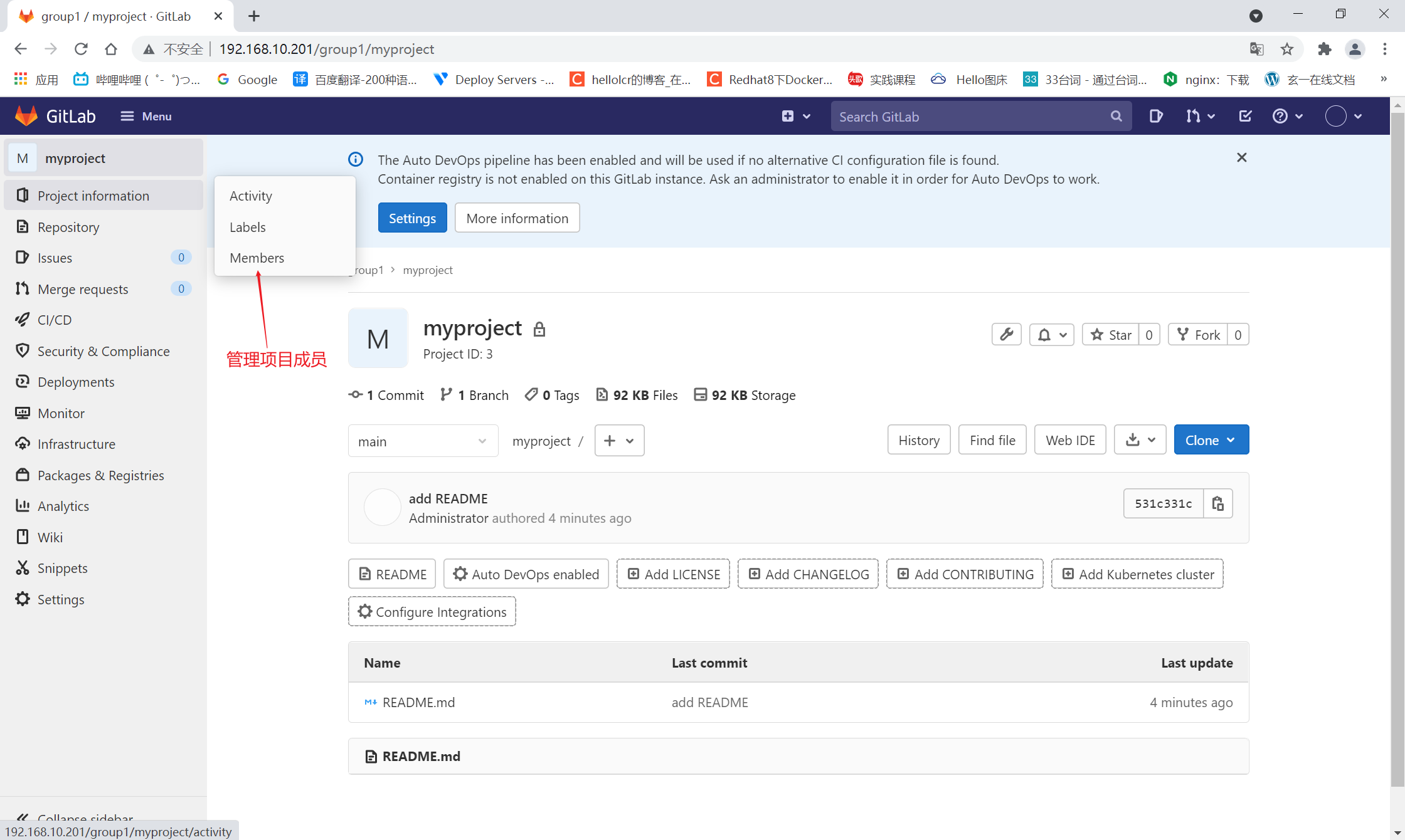Viewport: 1405px width, 840px height.
Task: Bookmark page with the star icon
Action: pos(1287,49)
